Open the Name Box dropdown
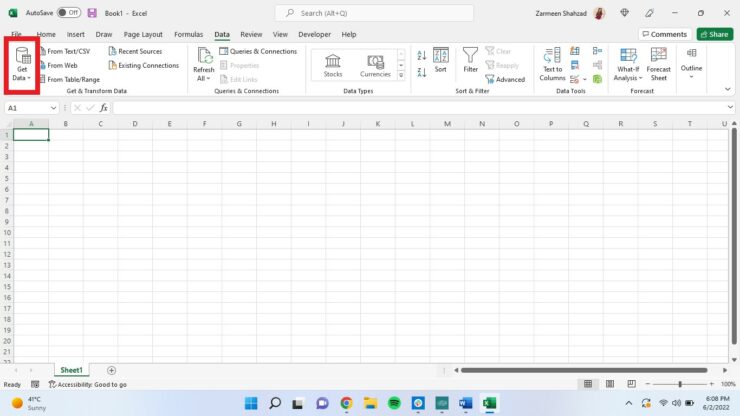 pos(53,108)
